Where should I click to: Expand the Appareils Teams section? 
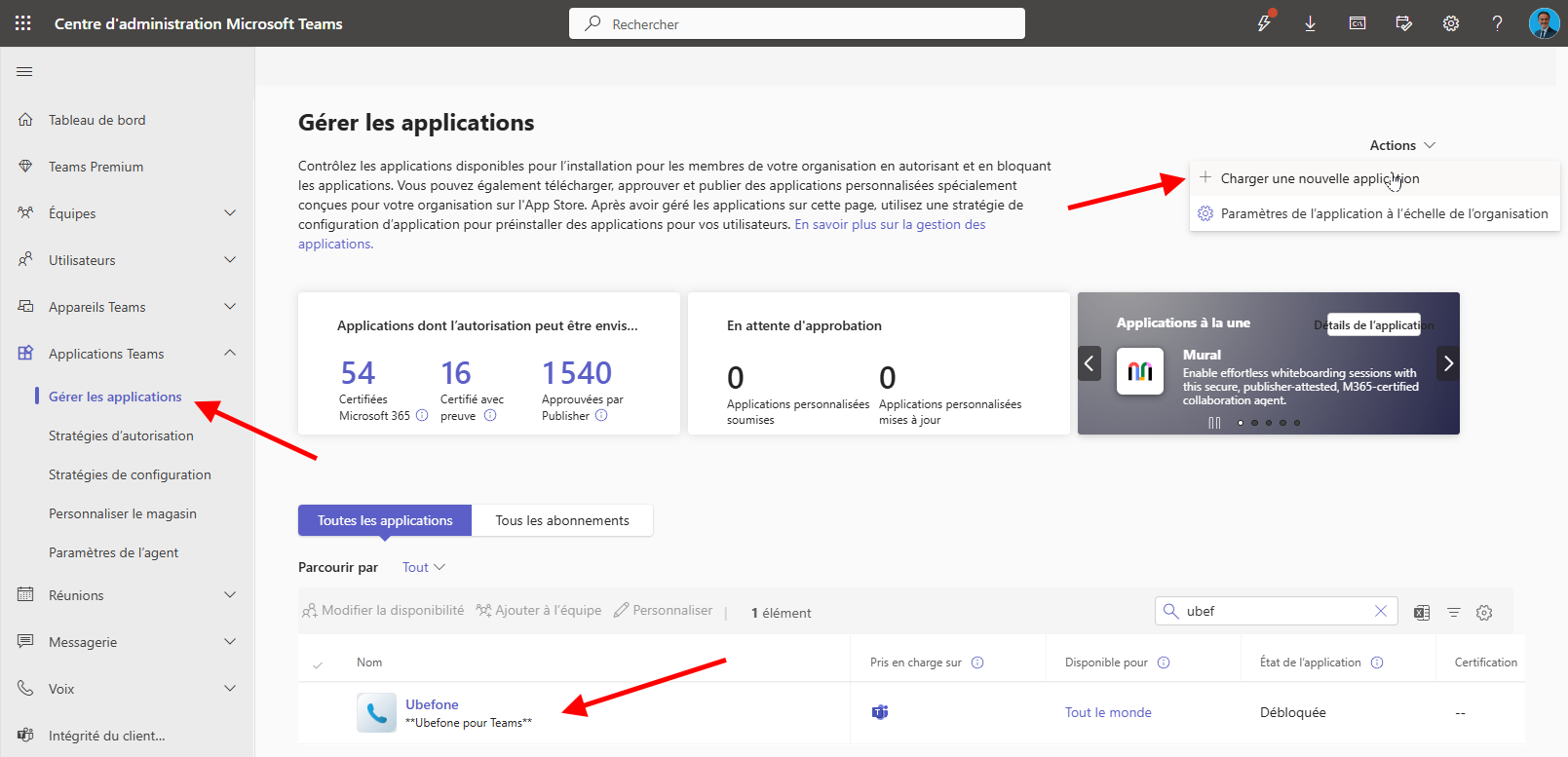point(230,307)
